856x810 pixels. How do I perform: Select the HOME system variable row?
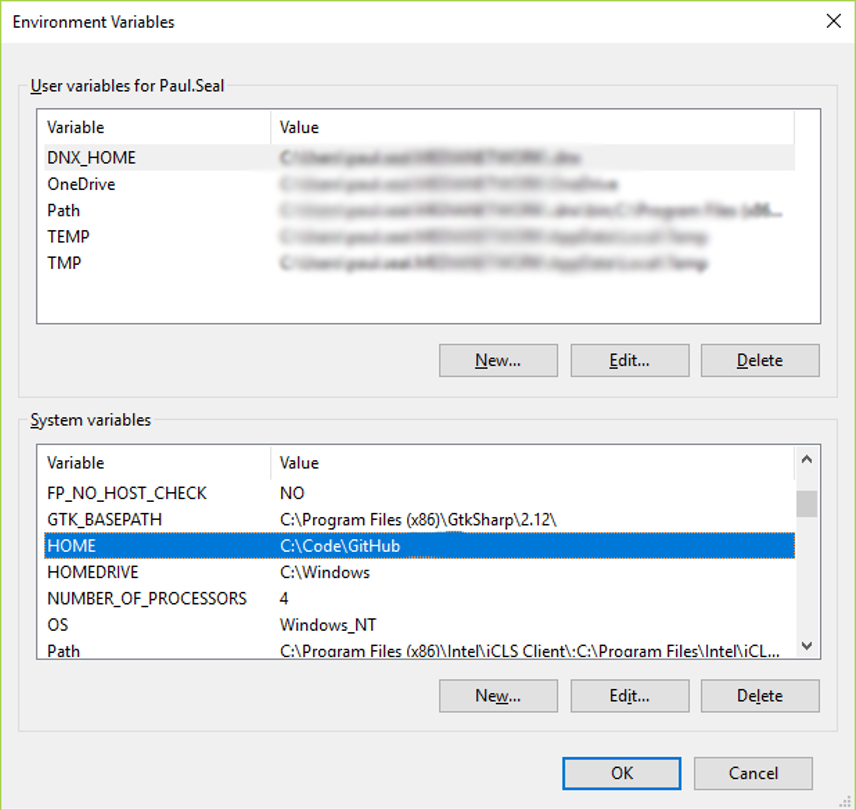(71, 546)
